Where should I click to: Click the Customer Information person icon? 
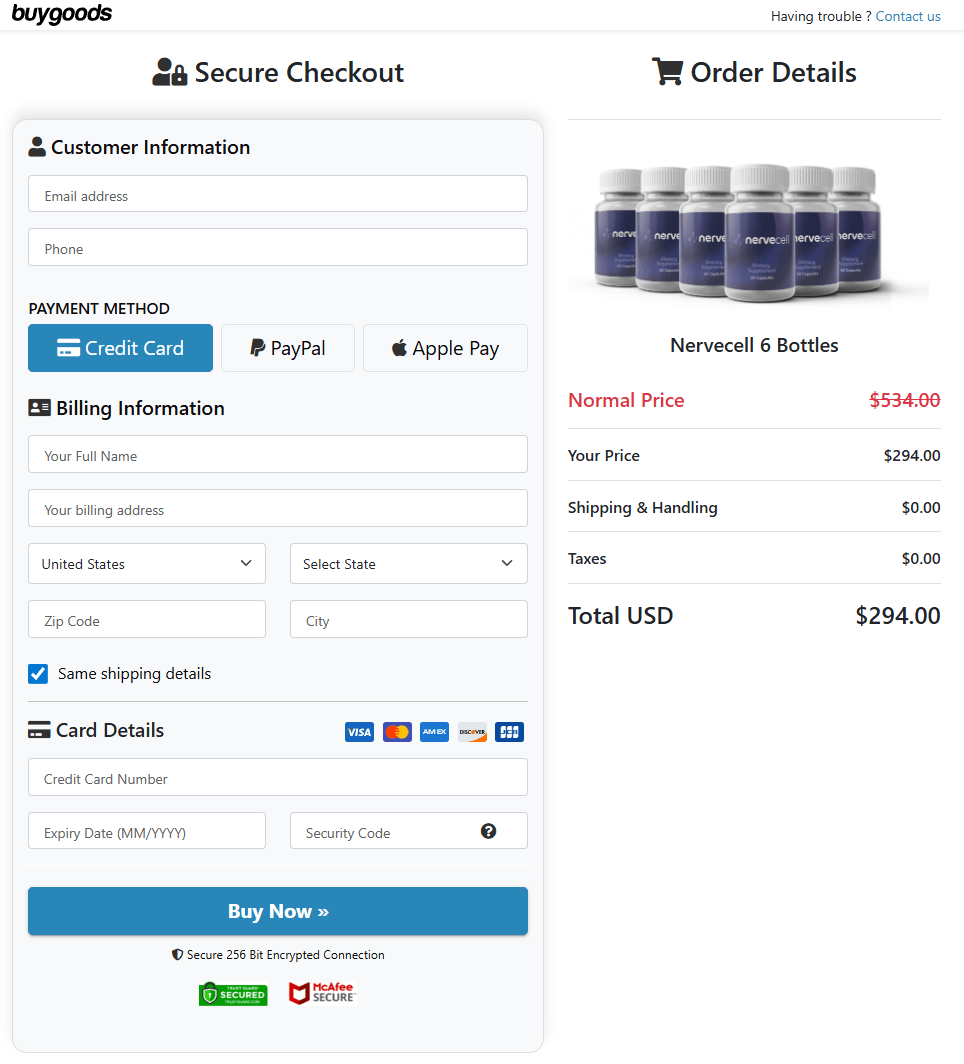tap(37, 147)
